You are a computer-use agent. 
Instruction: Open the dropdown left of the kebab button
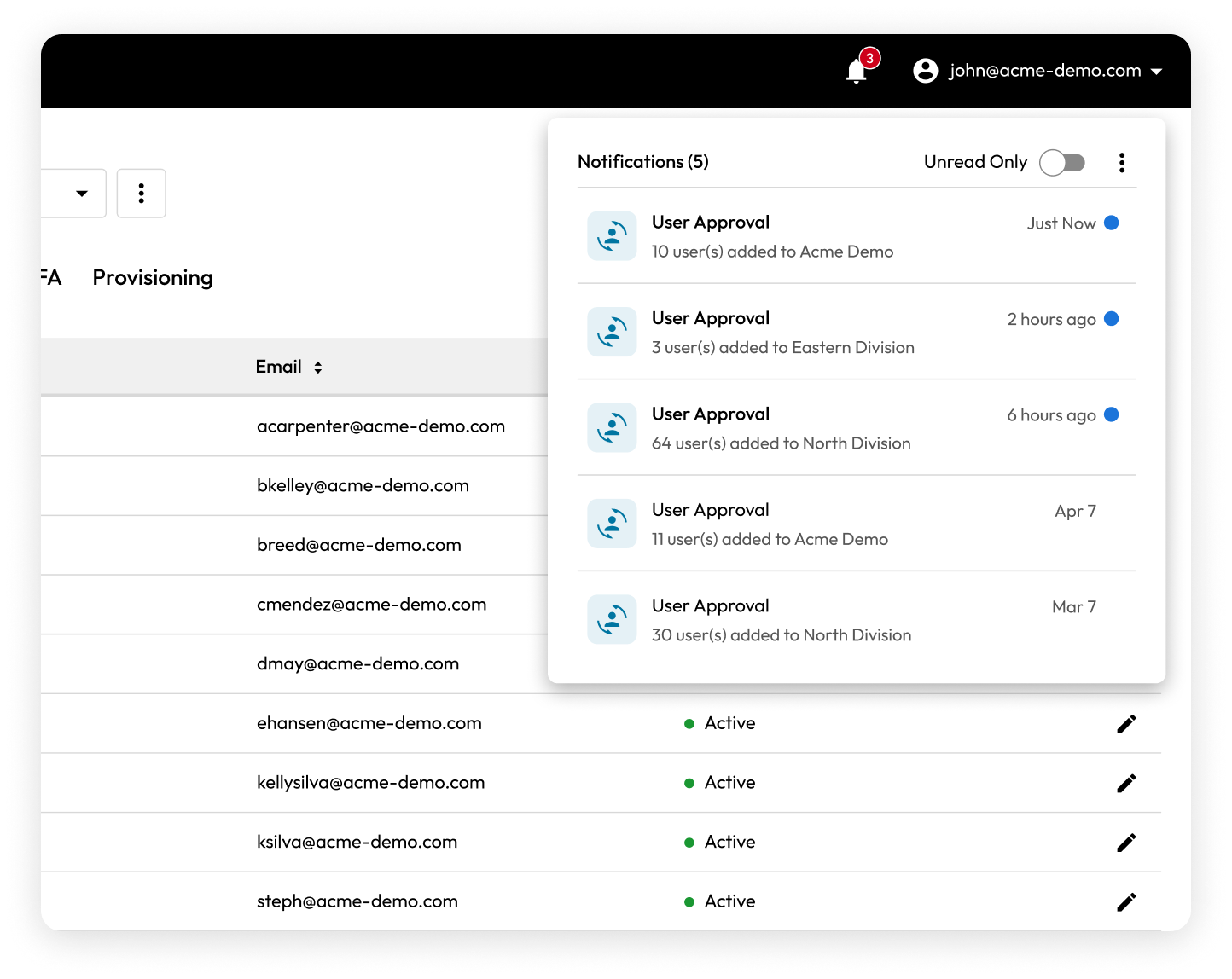coord(81,194)
